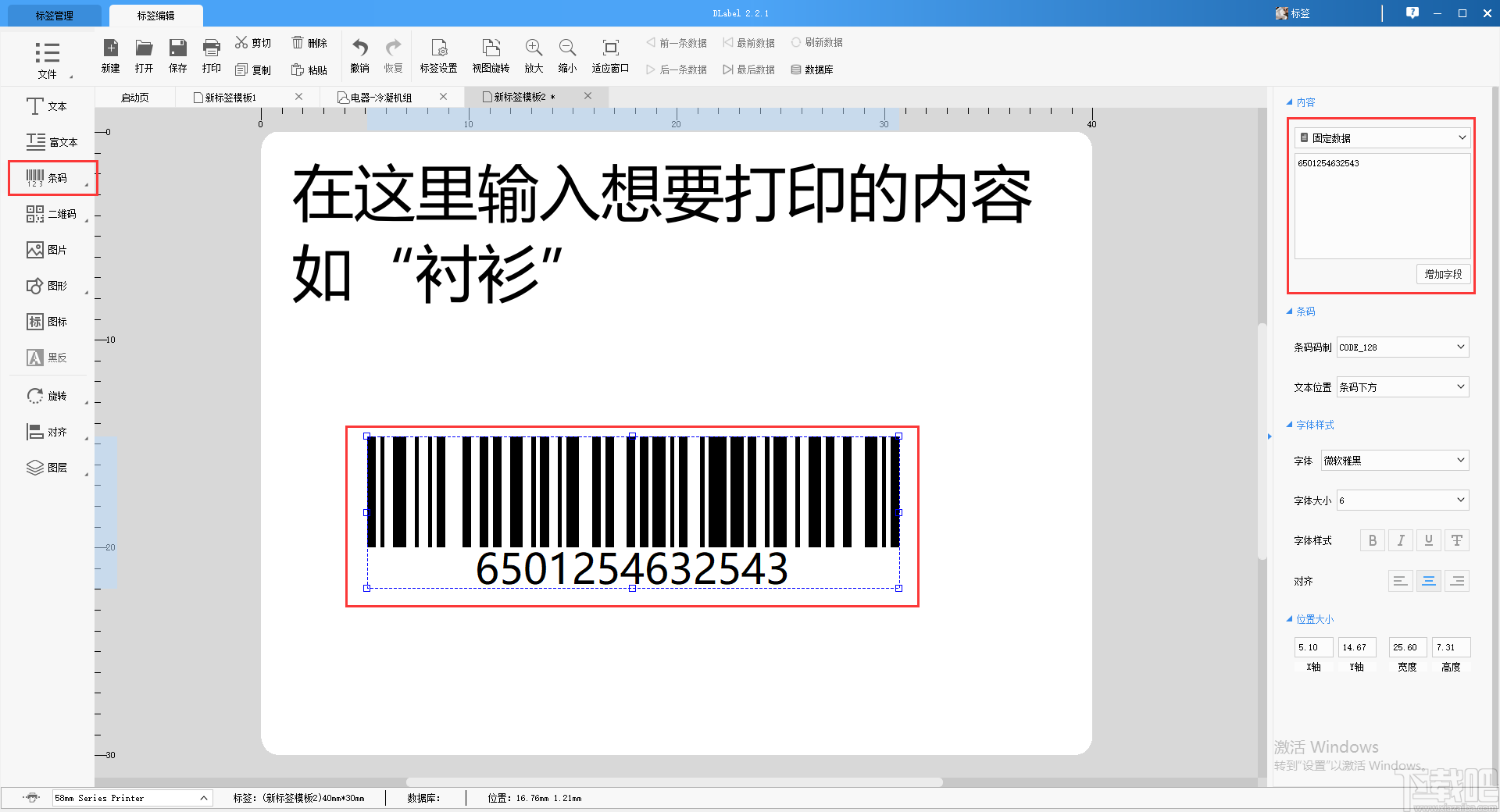The width and height of the screenshot is (1500, 812).
Task: Click the 撤销 undo icon
Action: point(359,55)
